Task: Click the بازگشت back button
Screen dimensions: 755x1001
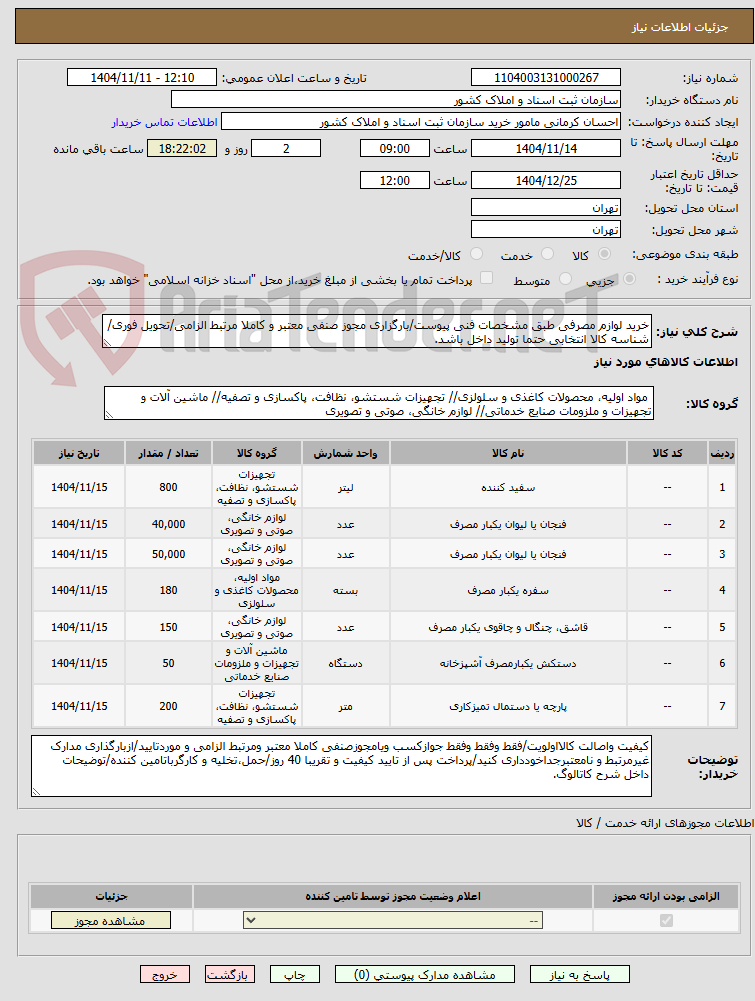Action: click(x=230, y=974)
